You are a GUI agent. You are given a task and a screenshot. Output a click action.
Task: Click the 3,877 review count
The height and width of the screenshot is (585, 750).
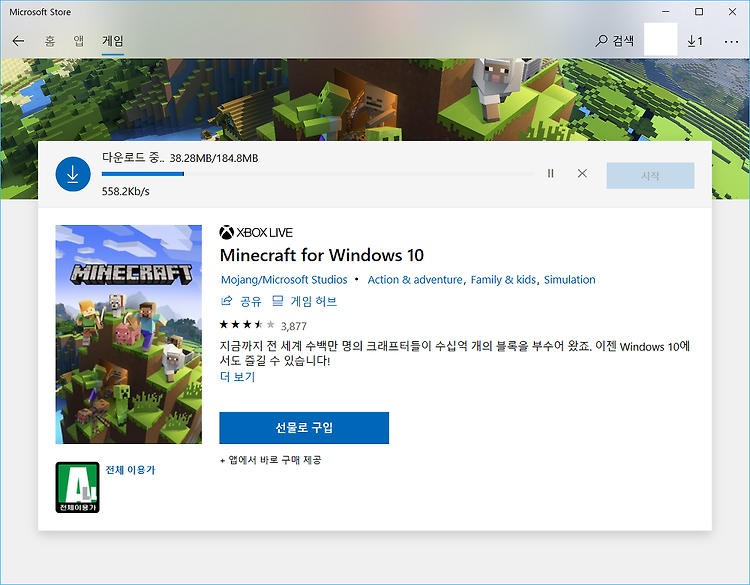coord(294,326)
